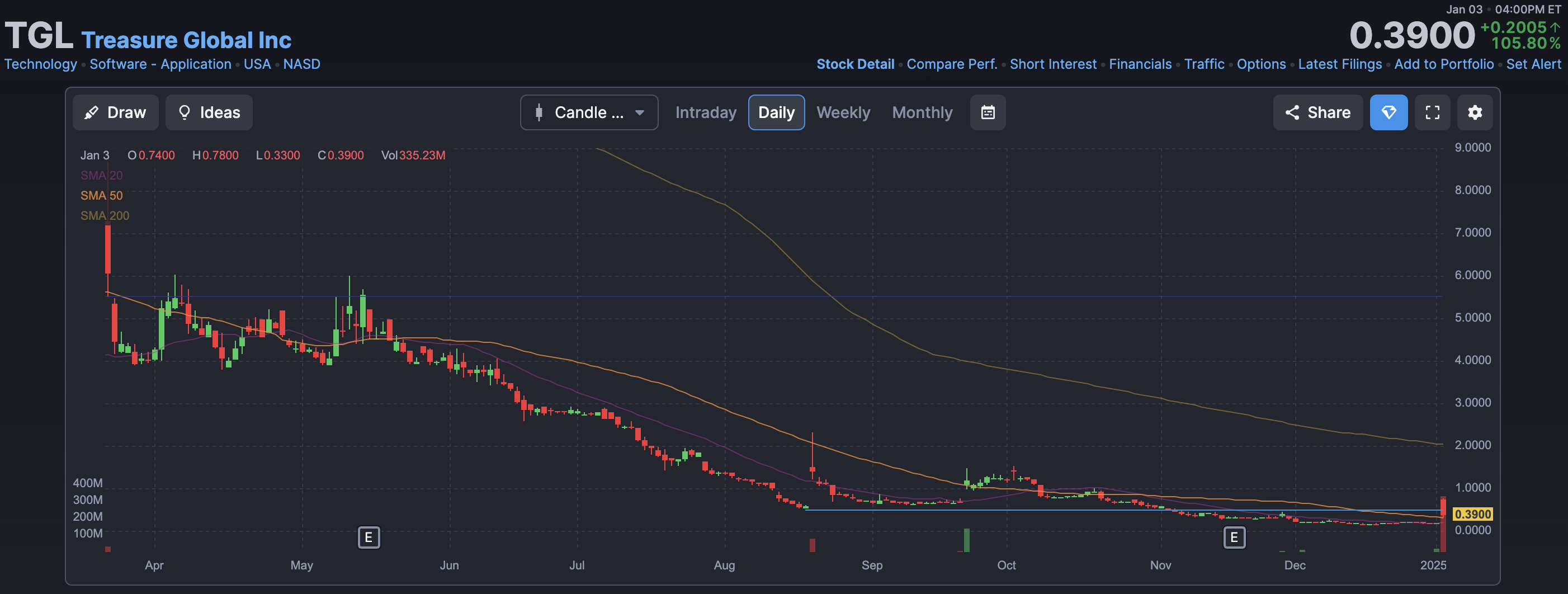
Task: Click the 105.80% percent change
Action: tap(1526, 43)
